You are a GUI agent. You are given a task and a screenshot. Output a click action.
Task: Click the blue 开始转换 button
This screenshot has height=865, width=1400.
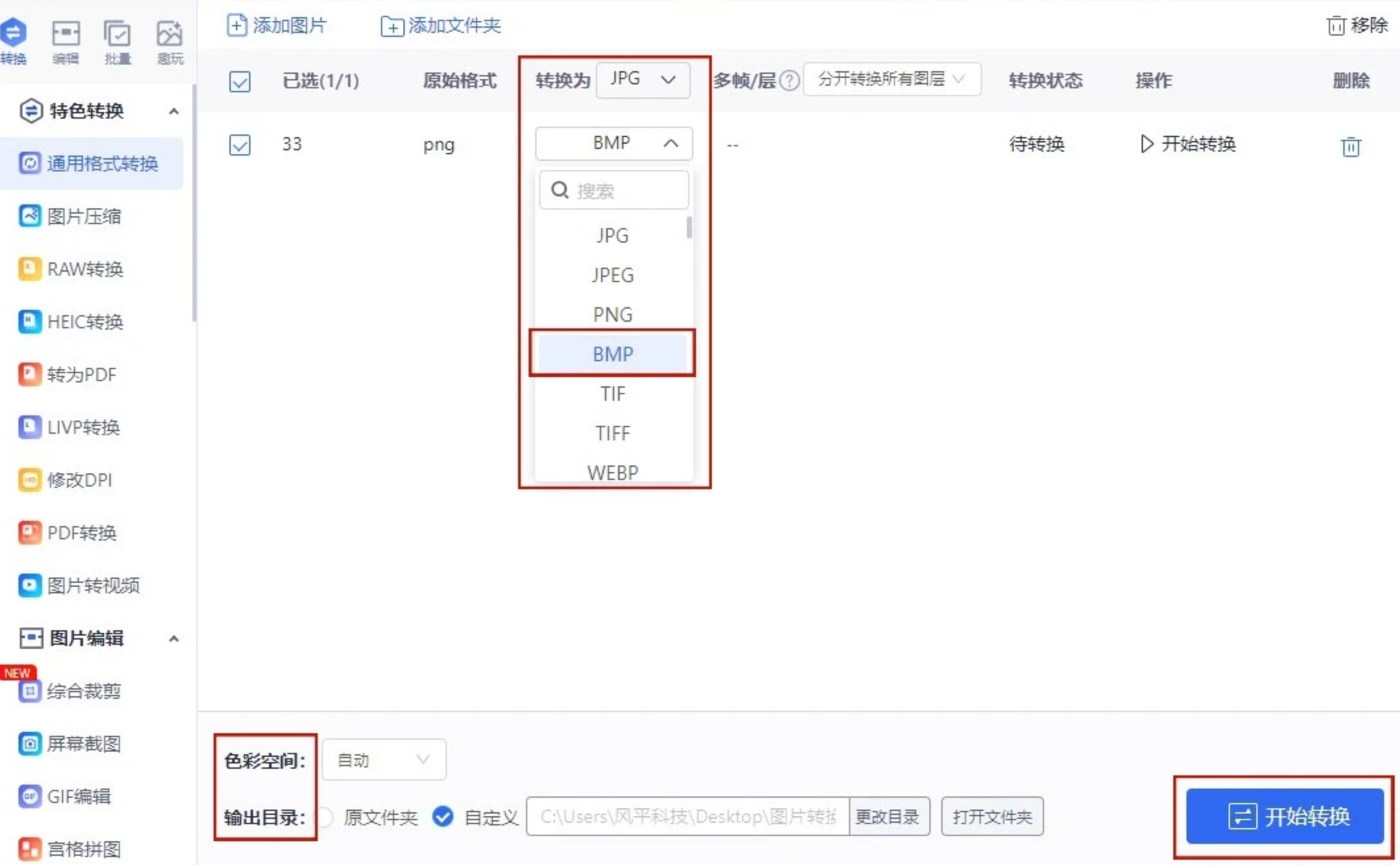tap(1284, 816)
